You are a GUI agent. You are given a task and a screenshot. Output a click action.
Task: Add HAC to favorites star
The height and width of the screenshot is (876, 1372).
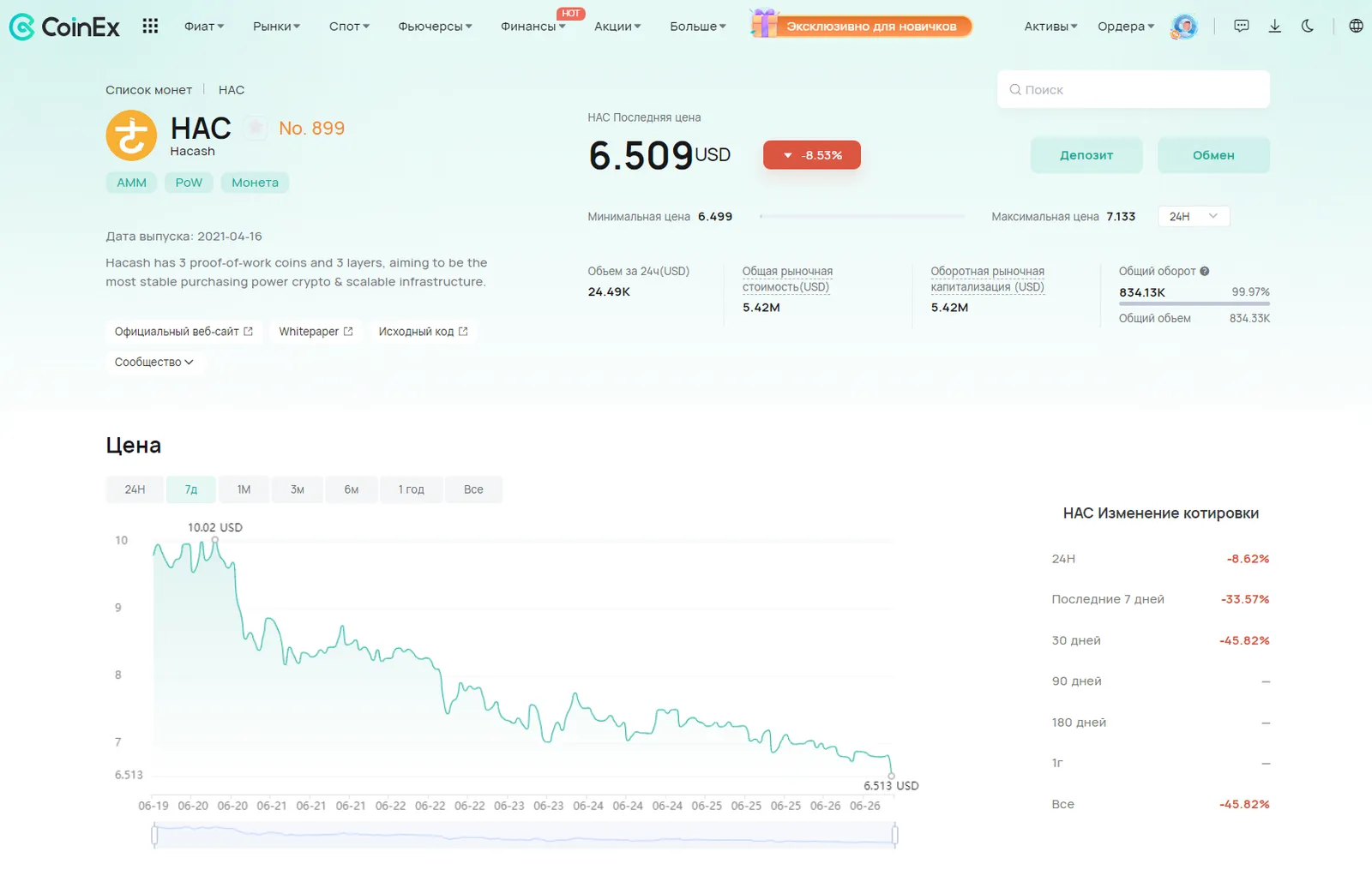click(x=255, y=129)
